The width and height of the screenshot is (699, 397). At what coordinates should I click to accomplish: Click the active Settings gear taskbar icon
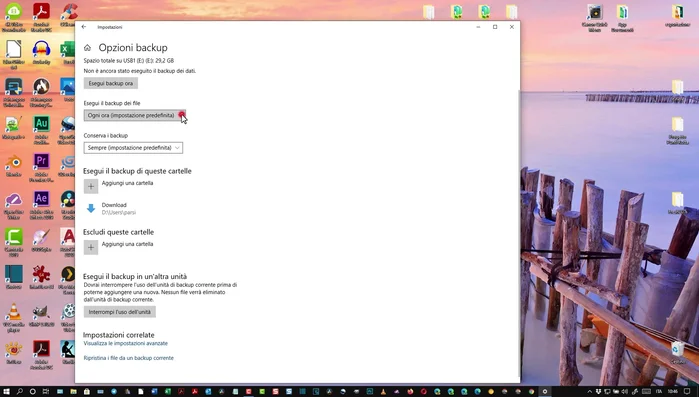coord(545,392)
